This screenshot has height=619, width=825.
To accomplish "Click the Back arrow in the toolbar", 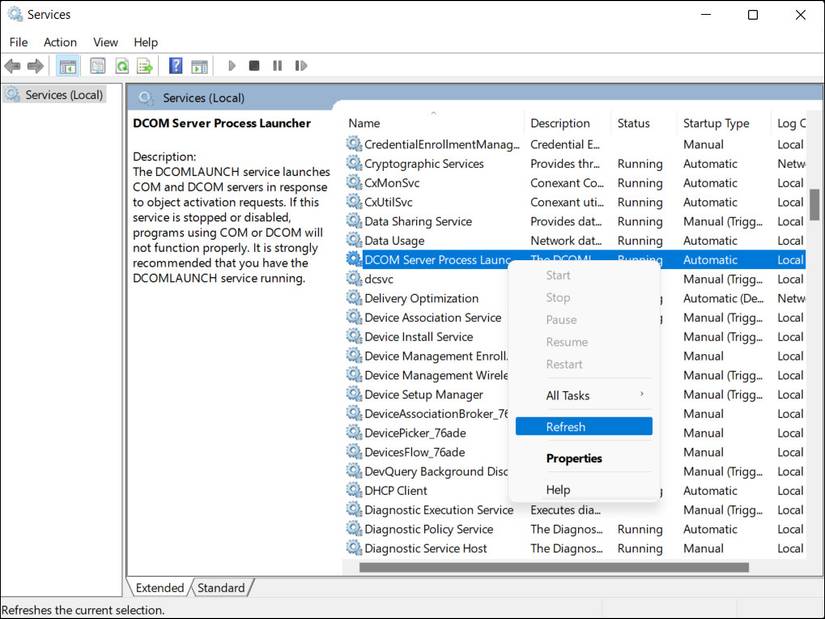I will (x=12, y=66).
